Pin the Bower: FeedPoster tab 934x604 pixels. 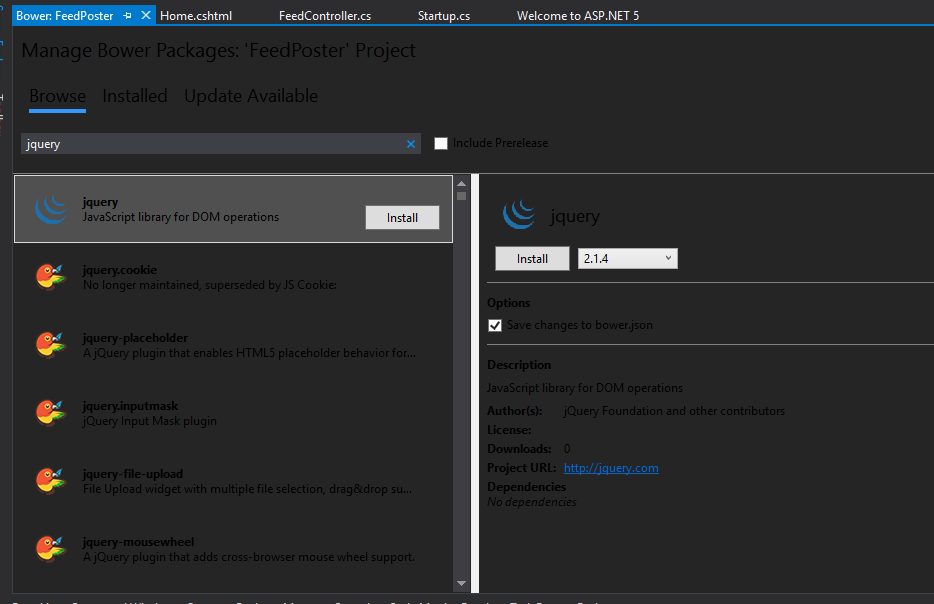[128, 16]
